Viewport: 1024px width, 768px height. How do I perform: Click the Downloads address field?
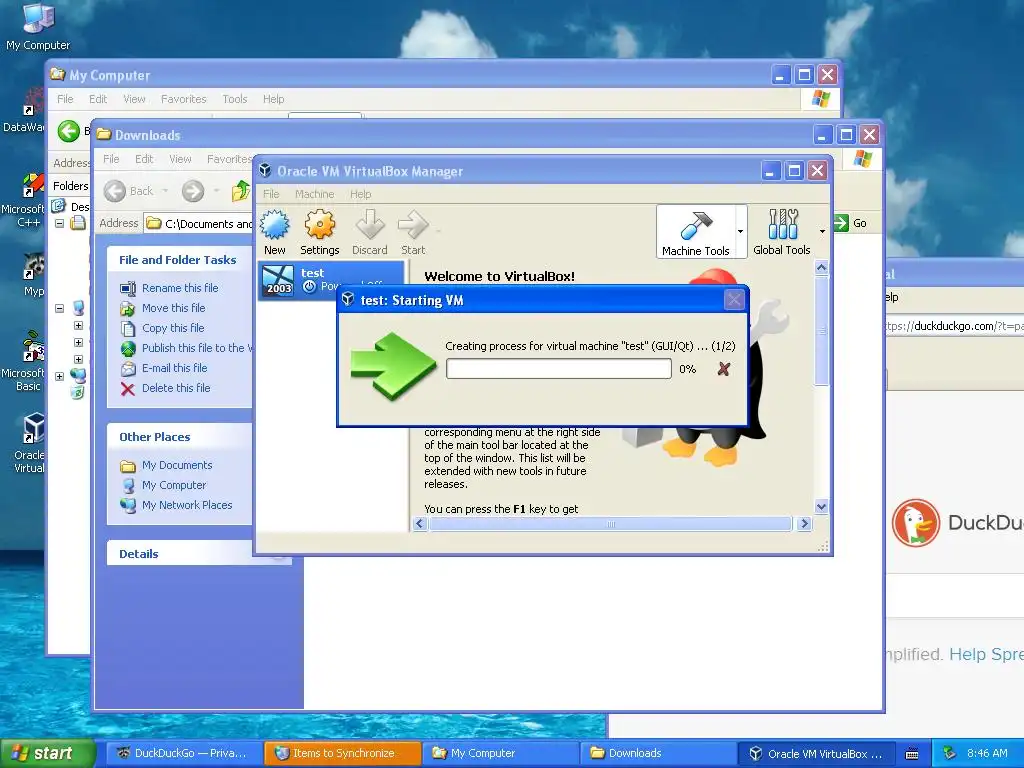click(199, 223)
